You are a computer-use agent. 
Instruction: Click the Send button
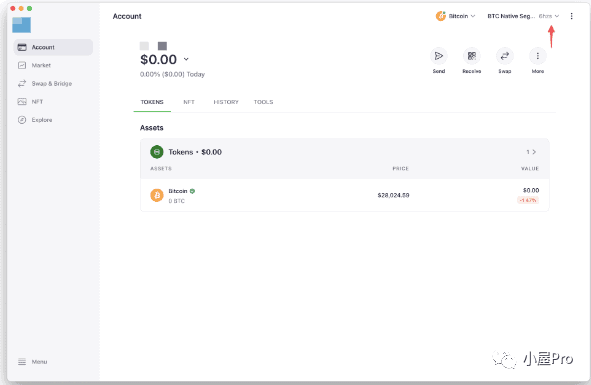click(x=439, y=56)
